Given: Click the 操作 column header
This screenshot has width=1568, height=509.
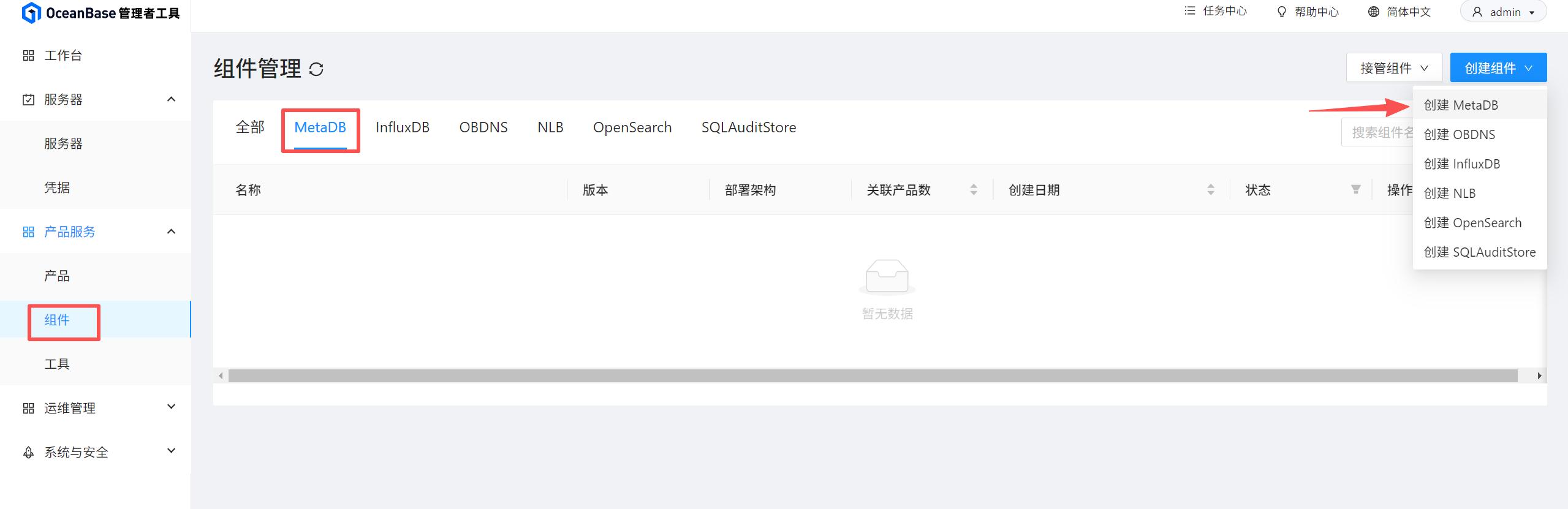Looking at the screenshot, I should (1399, 190).
